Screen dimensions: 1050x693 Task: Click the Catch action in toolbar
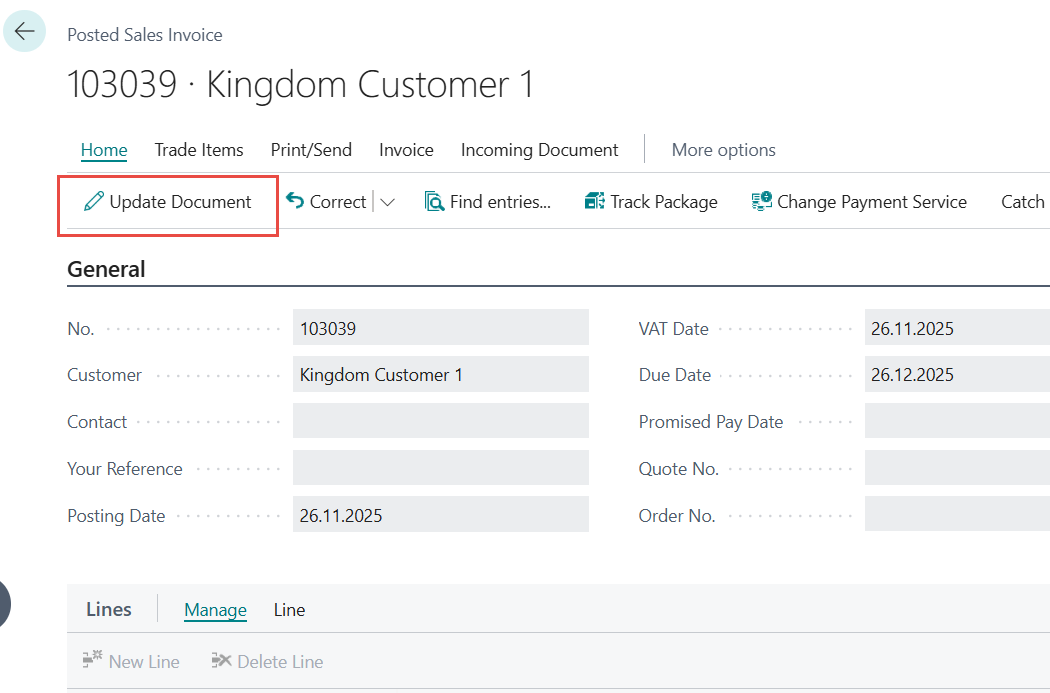[1022, 202]
